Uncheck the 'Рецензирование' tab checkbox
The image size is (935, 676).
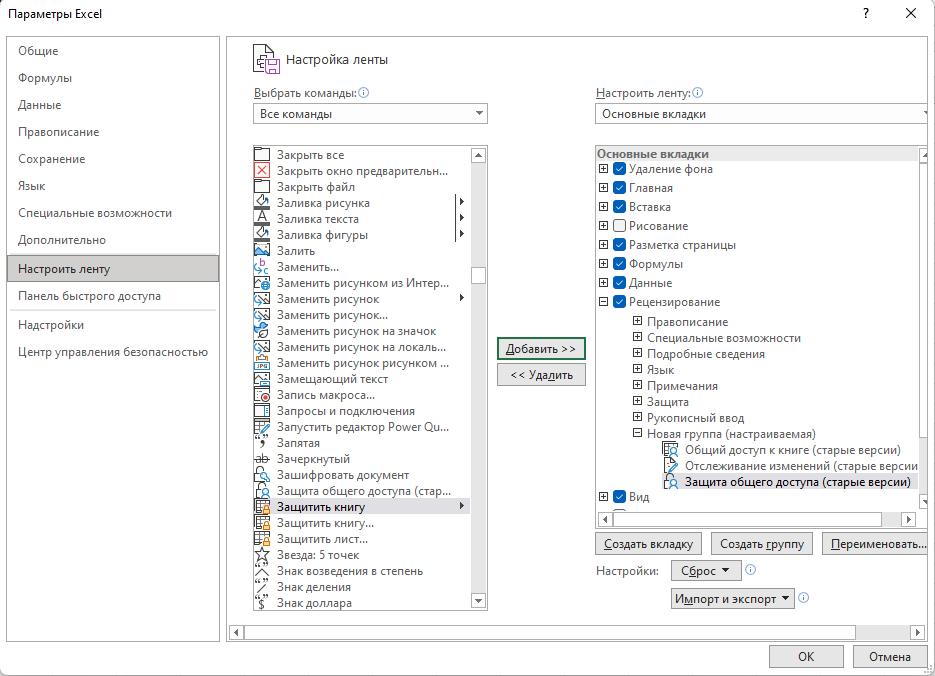(620, 302)
